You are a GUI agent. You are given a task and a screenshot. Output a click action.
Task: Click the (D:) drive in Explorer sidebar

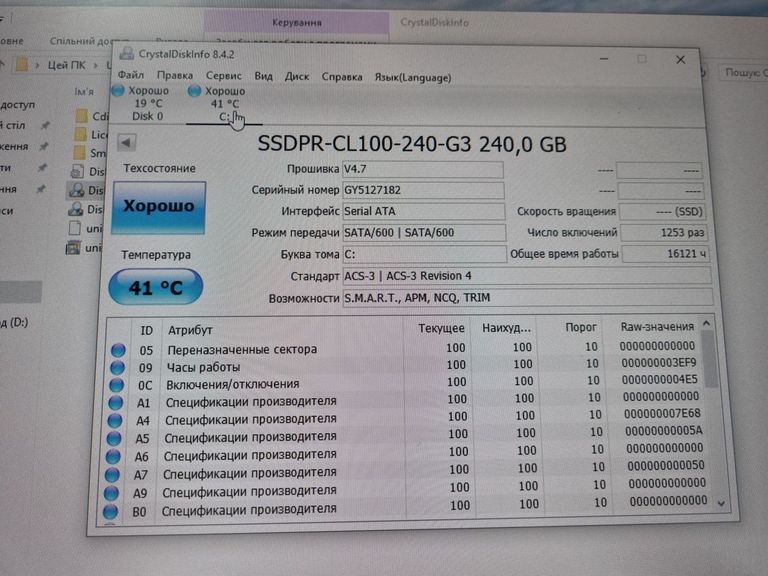(15, 322)
